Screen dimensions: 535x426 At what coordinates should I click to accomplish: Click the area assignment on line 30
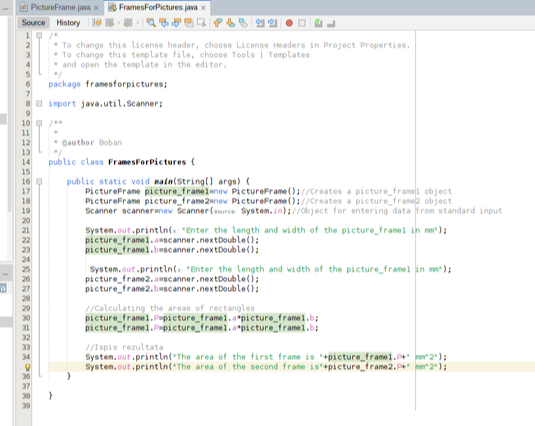click(202, 318)
